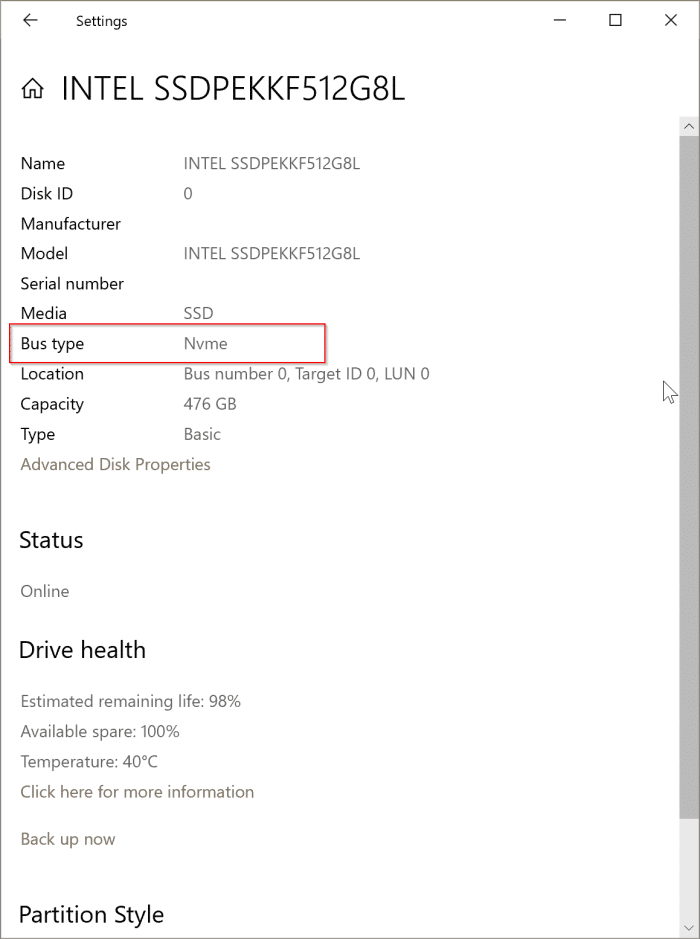Minimize the Settings window
The height and width of the screenshot is (939, 700).
point(560,20)
